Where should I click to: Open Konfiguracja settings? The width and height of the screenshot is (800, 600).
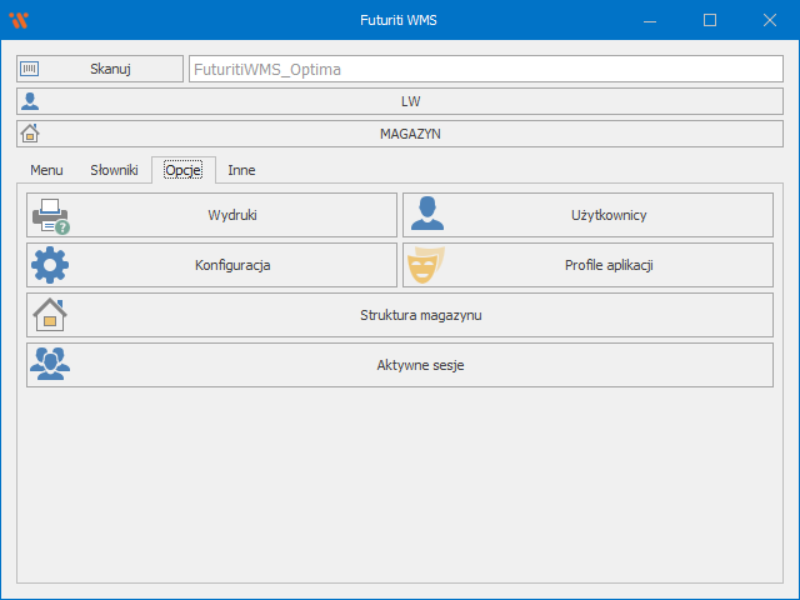pos(212,265)
